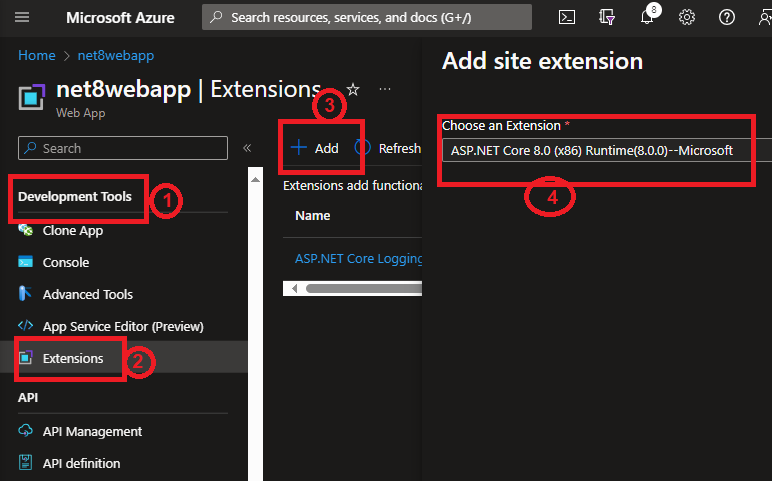Click the Refresh circular arrow icon
The height and width of the screenshot is (481, 772).
pyautogui.click(x=363, y=148)
